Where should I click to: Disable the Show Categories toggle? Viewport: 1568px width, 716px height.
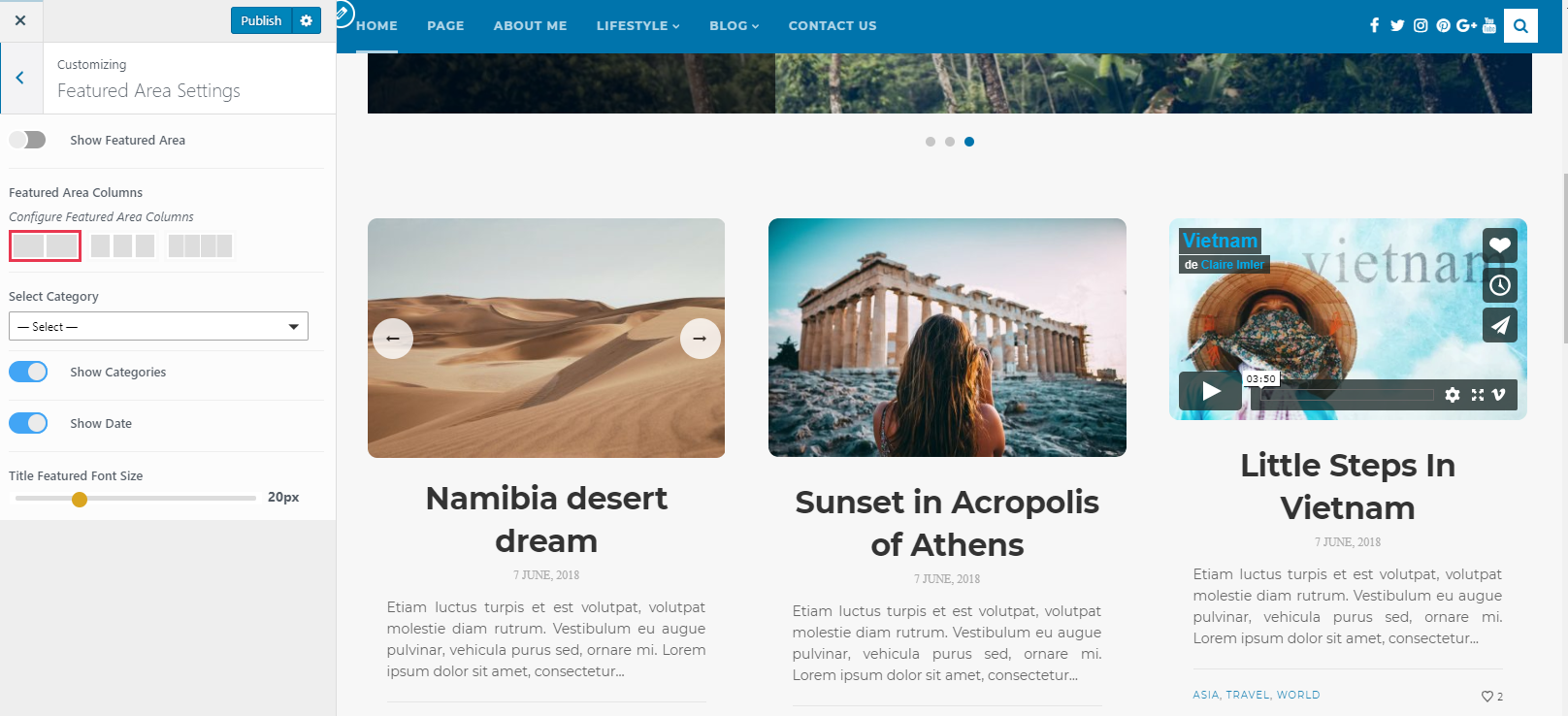(28, 372)
